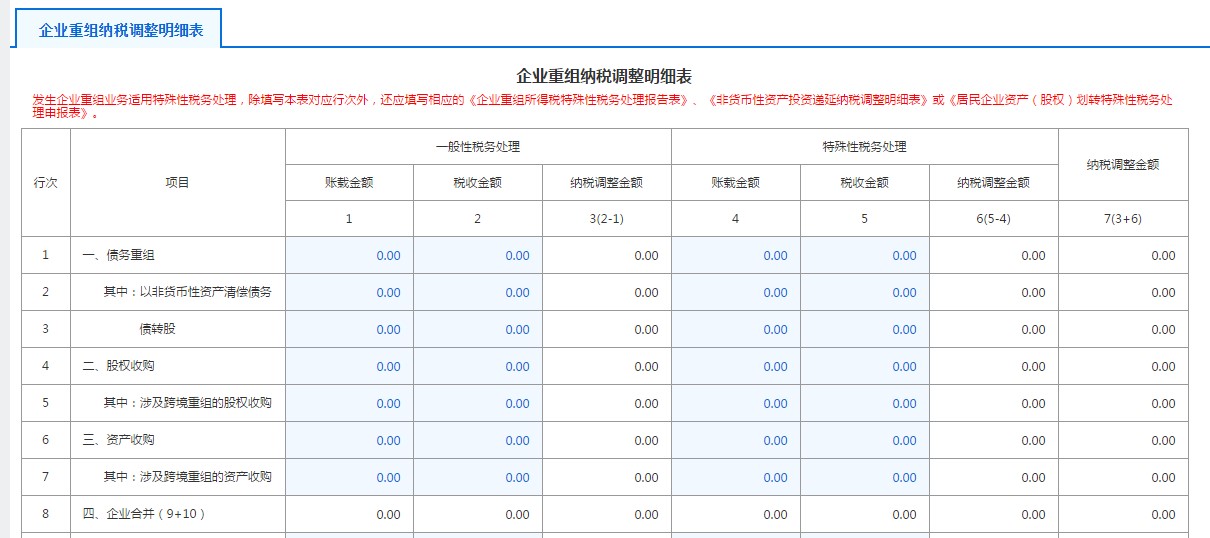Screen dimensions: 1210x538
Task: Click 特殊性税收金额 field for 股权收购 row
Action: pos(865,367)
